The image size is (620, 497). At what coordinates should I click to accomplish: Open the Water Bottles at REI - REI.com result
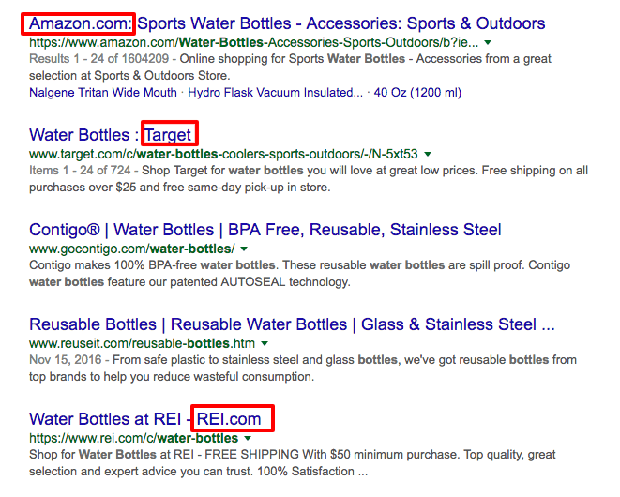click(x=145, y=419)
